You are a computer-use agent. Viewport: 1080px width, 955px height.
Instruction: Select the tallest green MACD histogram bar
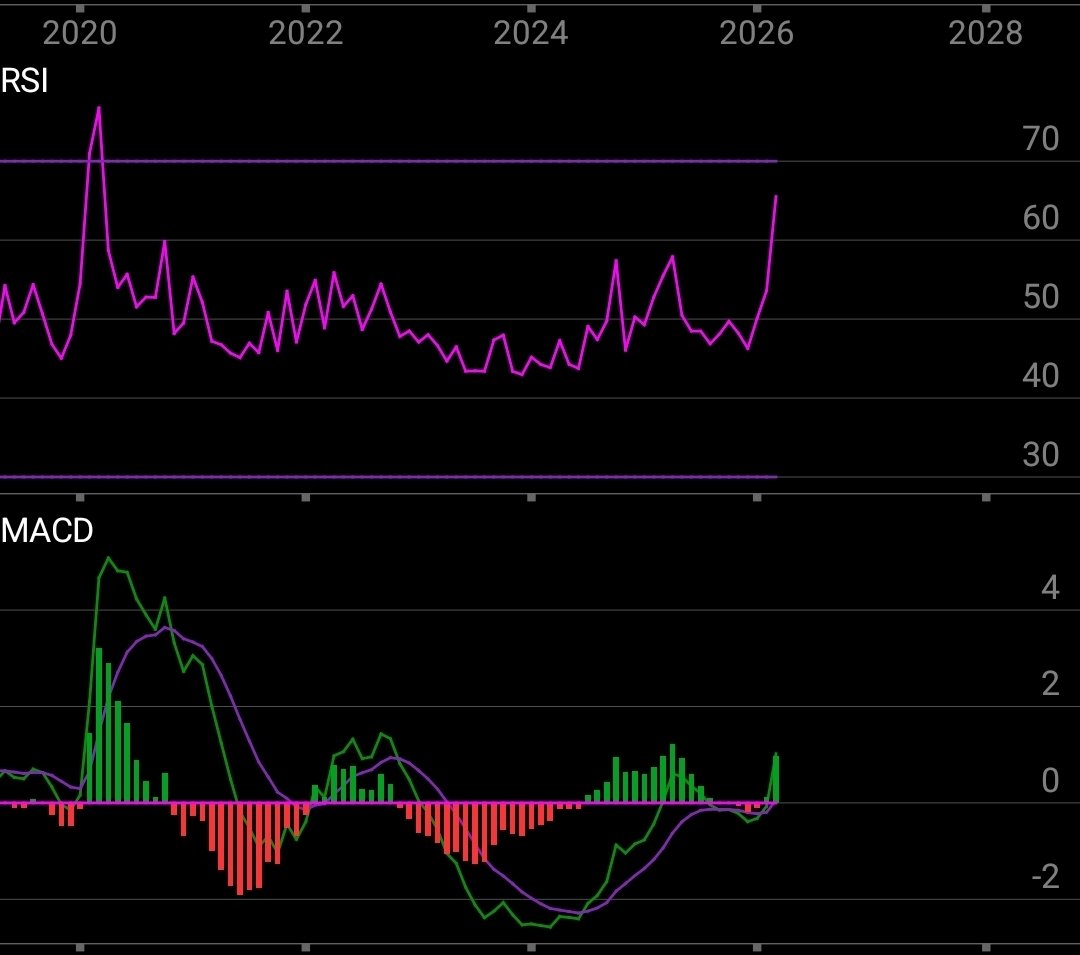coord(99,725)
